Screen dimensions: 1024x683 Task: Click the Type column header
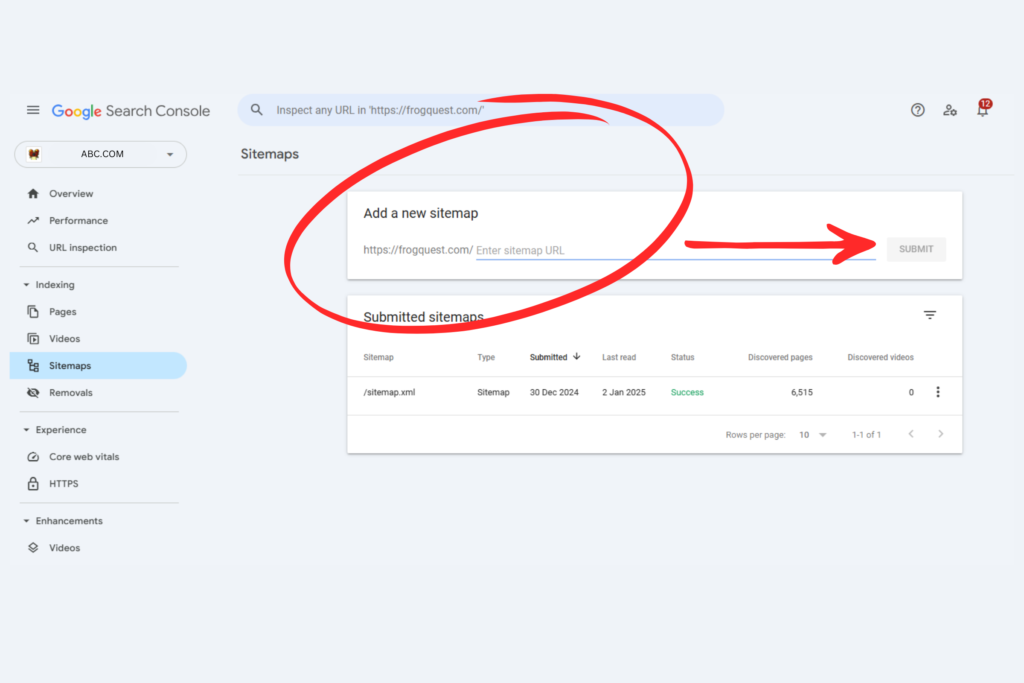(486, 357)
